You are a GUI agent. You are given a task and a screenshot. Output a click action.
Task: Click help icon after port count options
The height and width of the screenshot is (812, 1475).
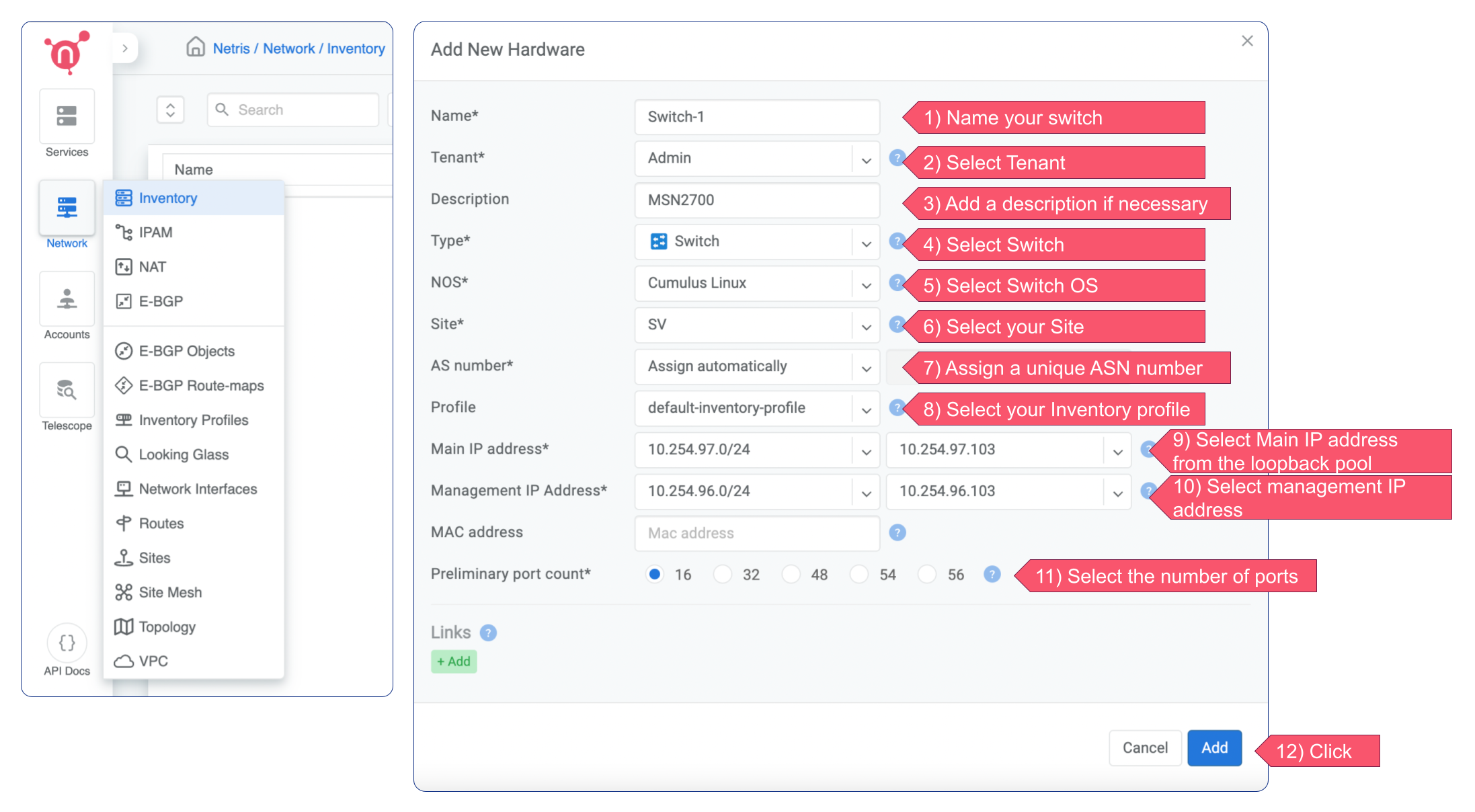click(992, 574)
